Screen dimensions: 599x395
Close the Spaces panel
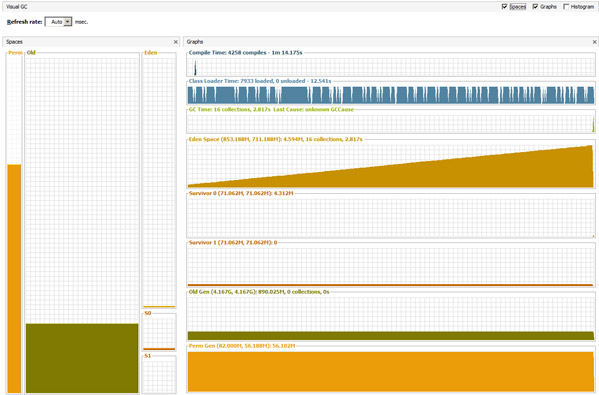[x=176, y=42]
